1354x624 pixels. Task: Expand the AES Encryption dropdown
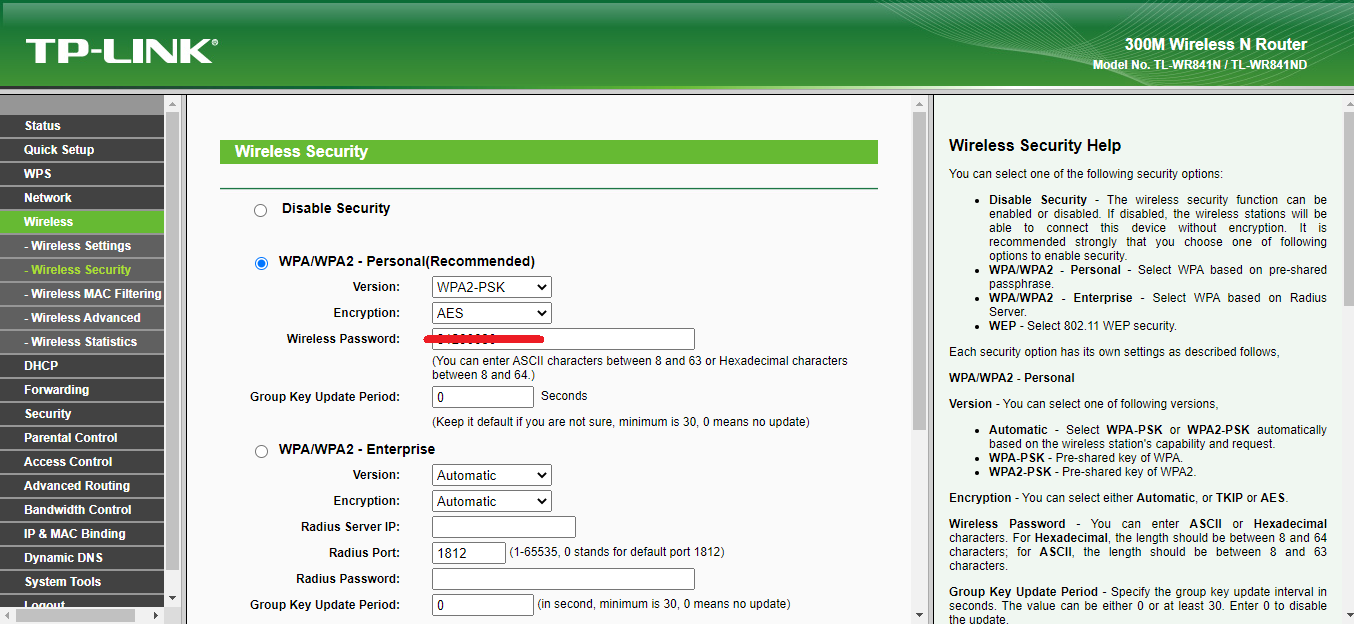tap(492, 313)
